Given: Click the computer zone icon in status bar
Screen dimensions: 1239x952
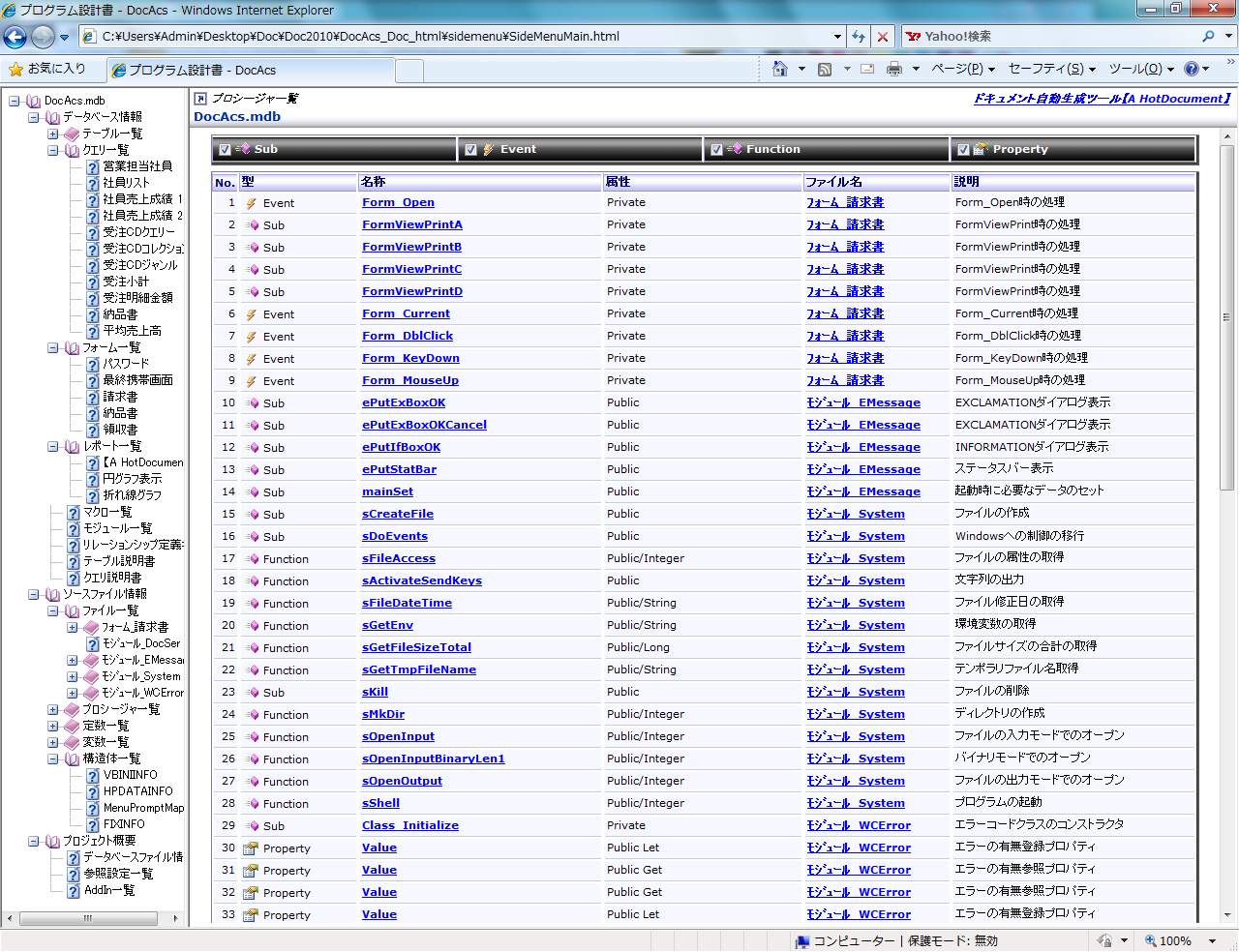Looking at the screenshot, I should 801,941.
